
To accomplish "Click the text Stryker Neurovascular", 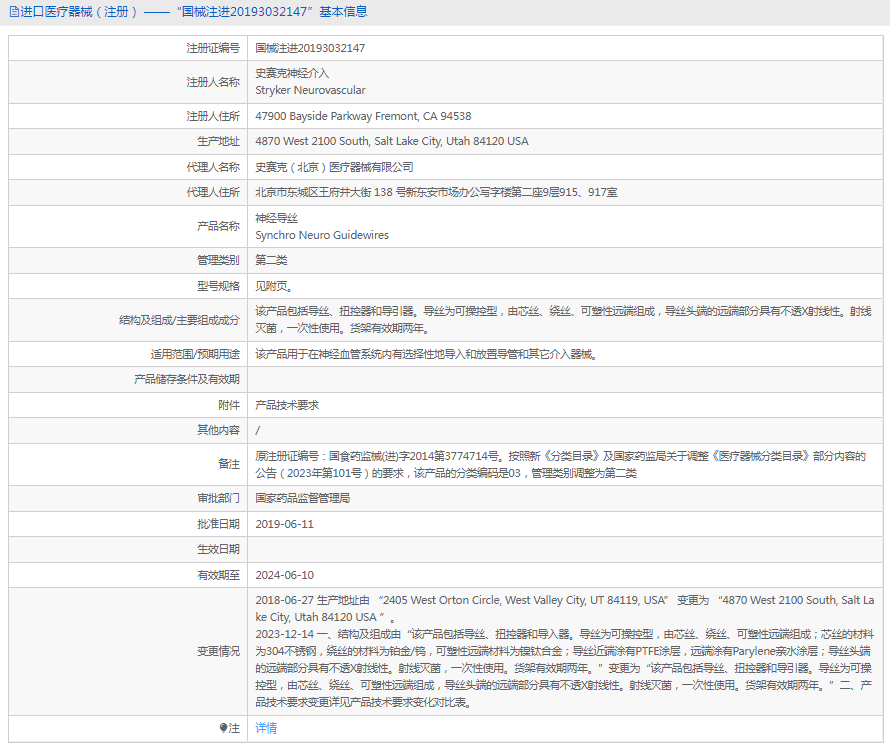I will pos(310,90).
